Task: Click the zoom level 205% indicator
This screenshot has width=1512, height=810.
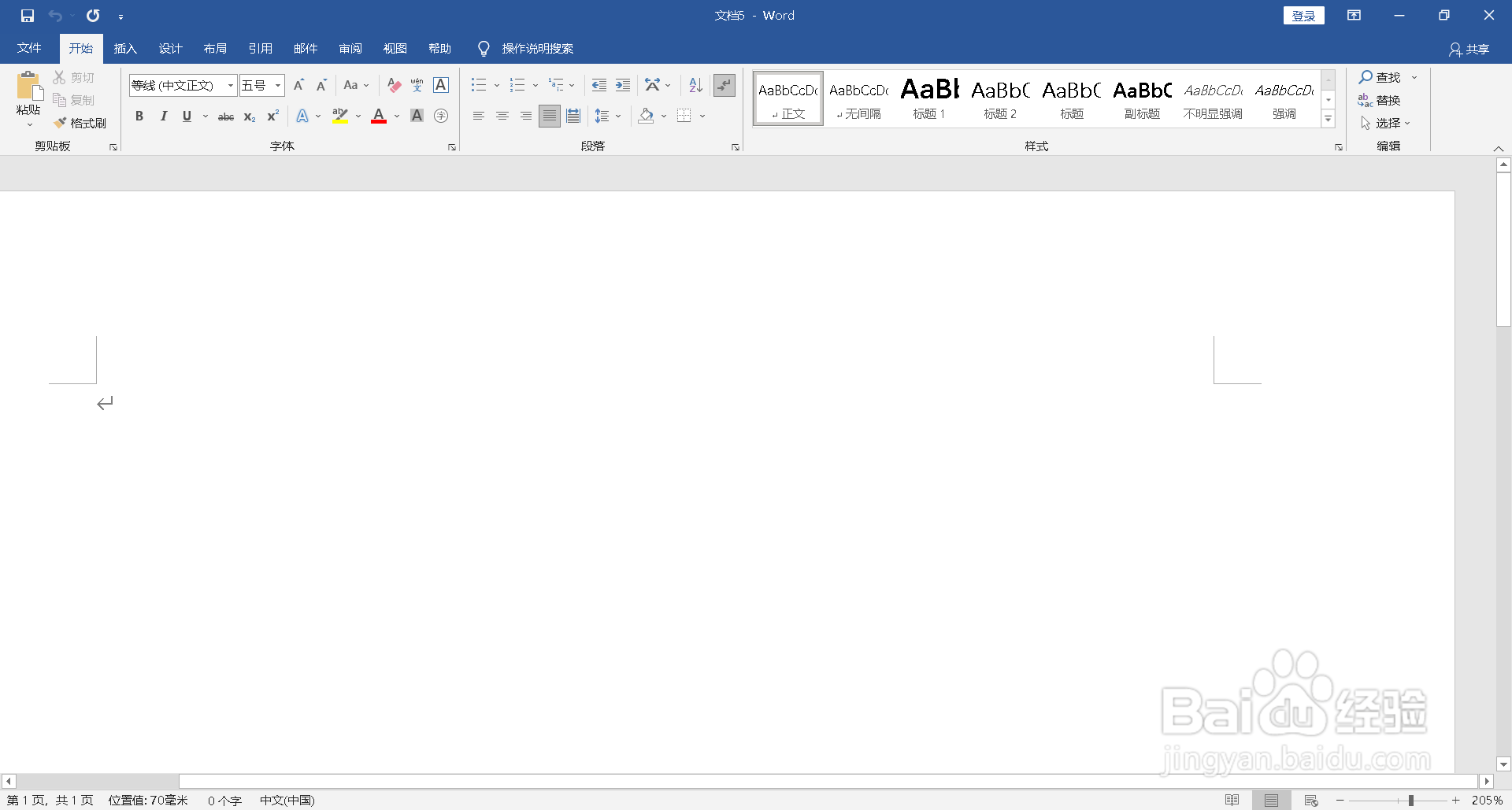Action: pyautogui.click(x=1487, y=801)
